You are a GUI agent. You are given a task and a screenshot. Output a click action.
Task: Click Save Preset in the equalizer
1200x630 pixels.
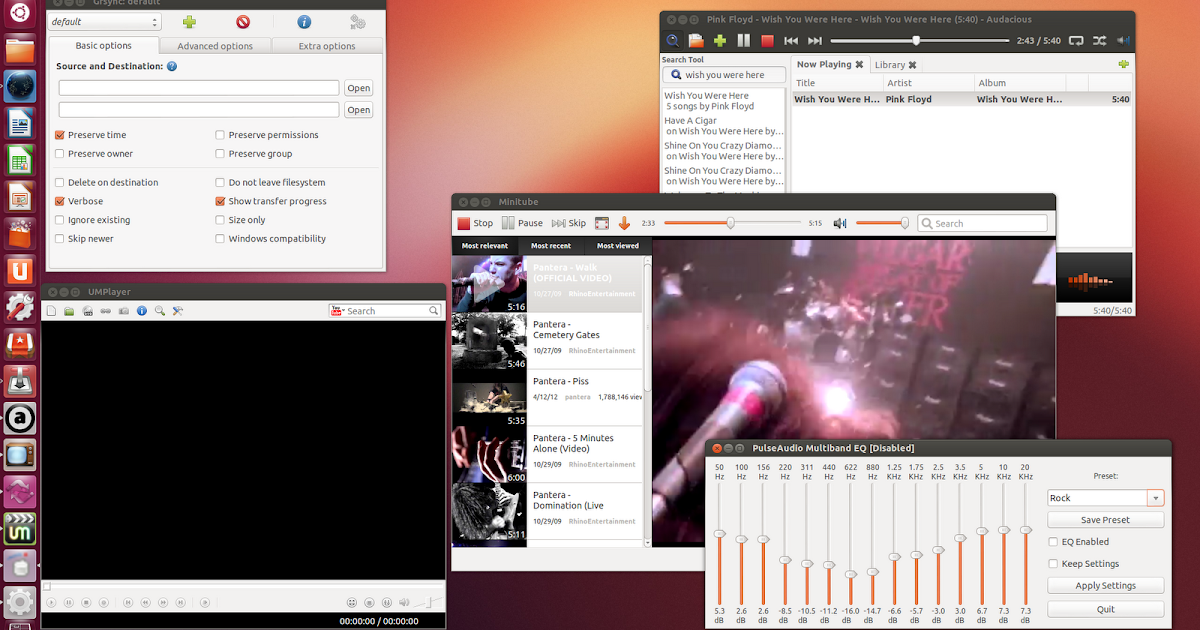1105,519
